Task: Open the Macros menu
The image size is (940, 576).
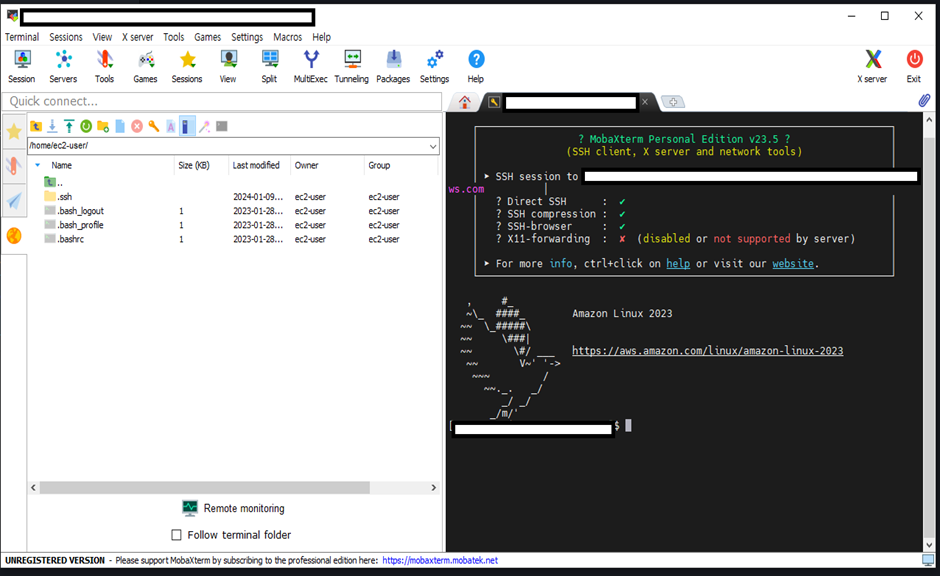Action: coord(288,37)
